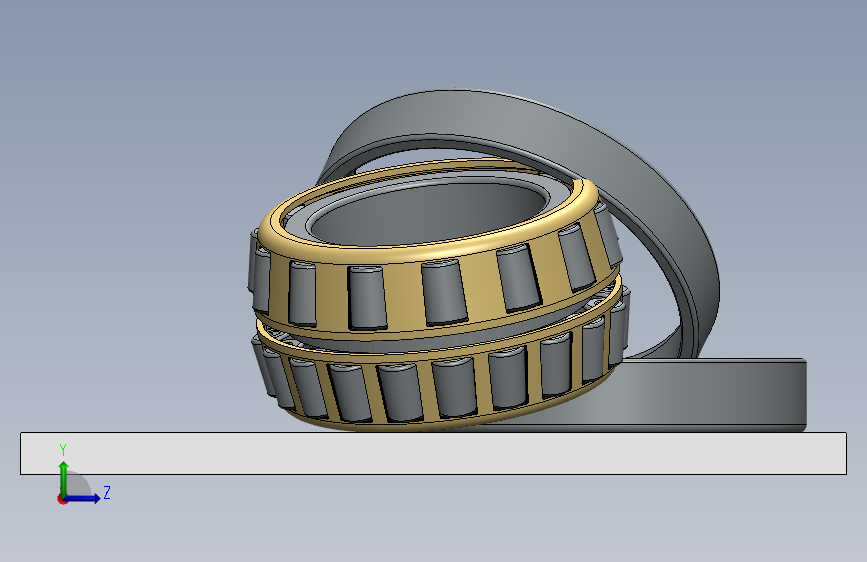
Task: Click the blue Z axis arrow of the triad
Action: (83, 498)
